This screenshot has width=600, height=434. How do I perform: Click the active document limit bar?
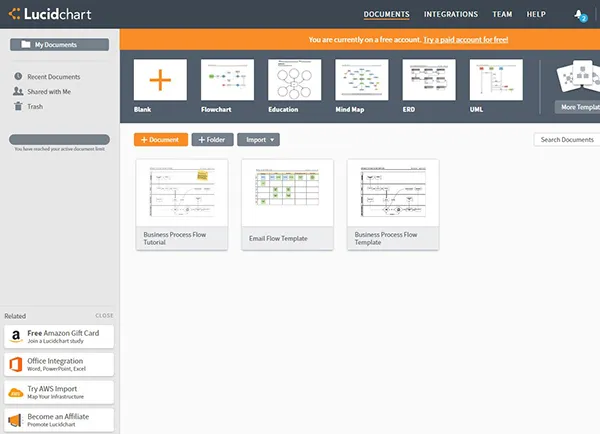(x=59, y=139)
